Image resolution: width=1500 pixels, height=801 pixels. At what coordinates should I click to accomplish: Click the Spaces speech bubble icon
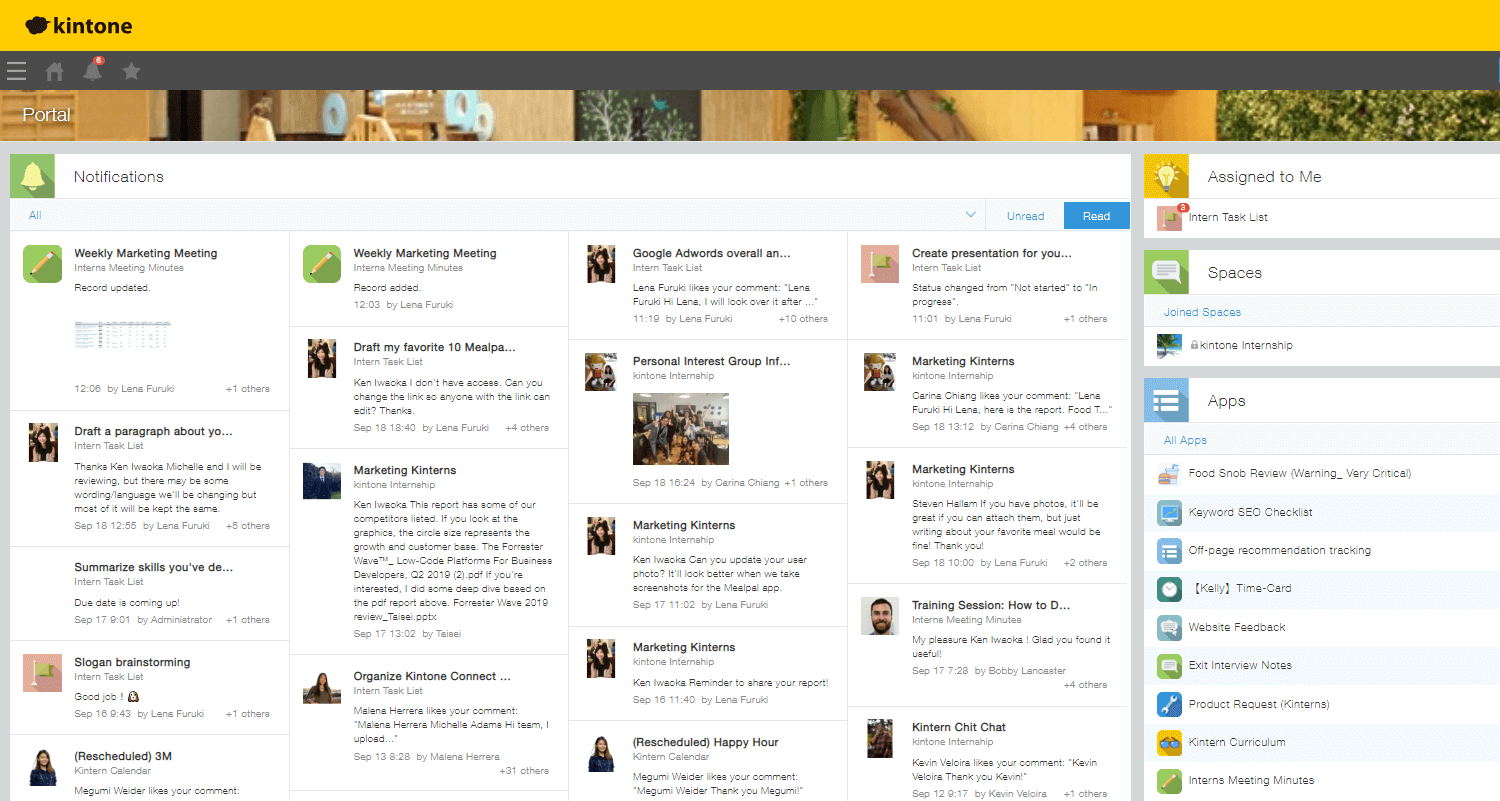pos(1166,272)
